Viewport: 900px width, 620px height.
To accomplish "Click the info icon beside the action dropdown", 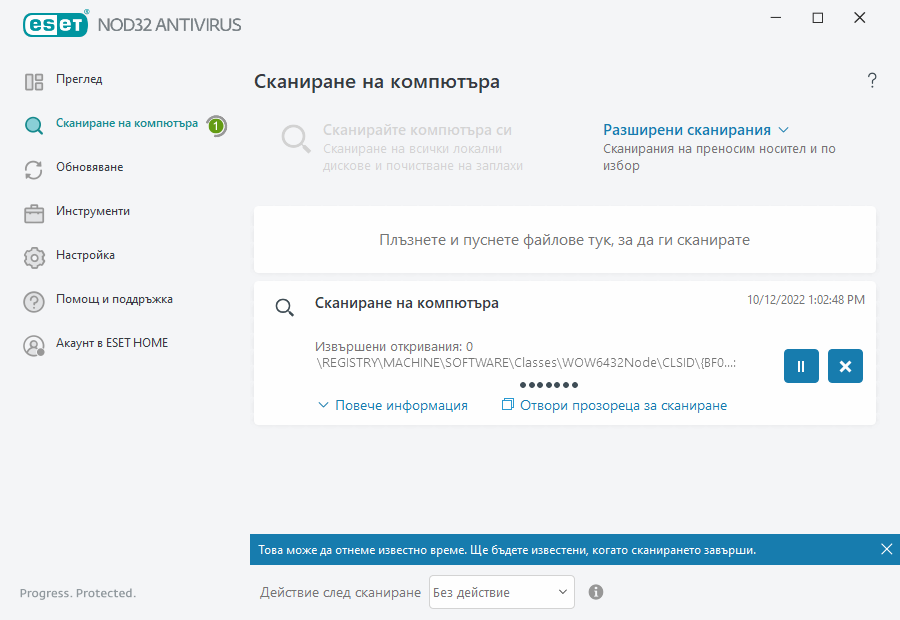I will [595, 592].
